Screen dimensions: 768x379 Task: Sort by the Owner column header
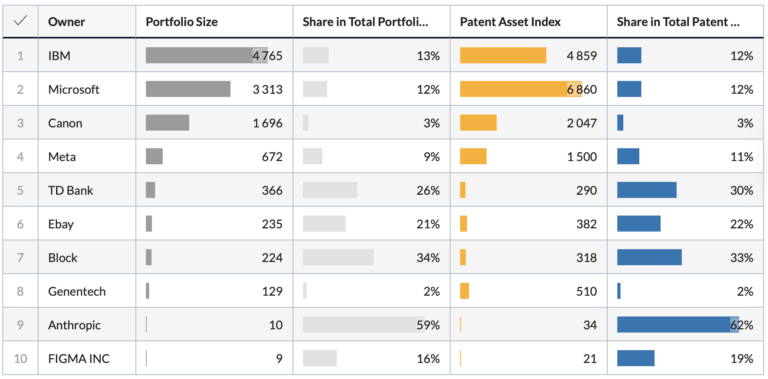click(x=66, y=22)
